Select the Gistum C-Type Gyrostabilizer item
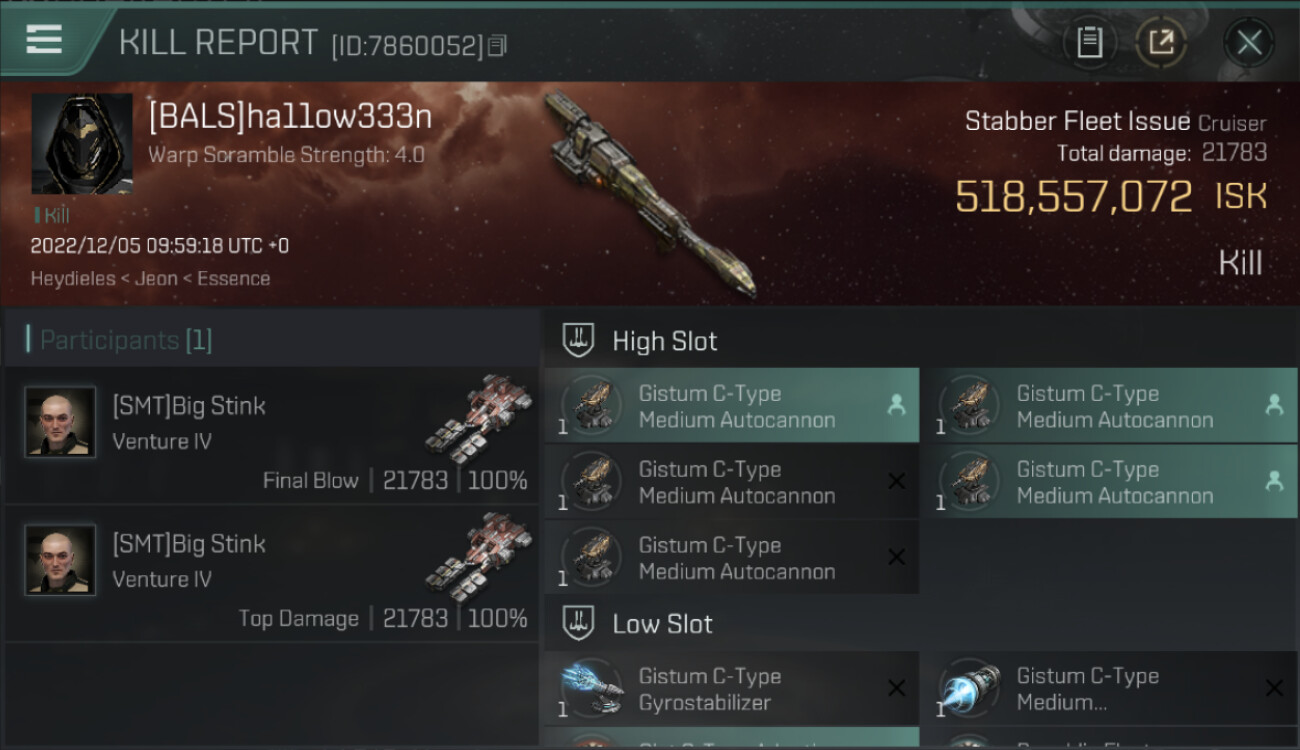 point(731,689)
